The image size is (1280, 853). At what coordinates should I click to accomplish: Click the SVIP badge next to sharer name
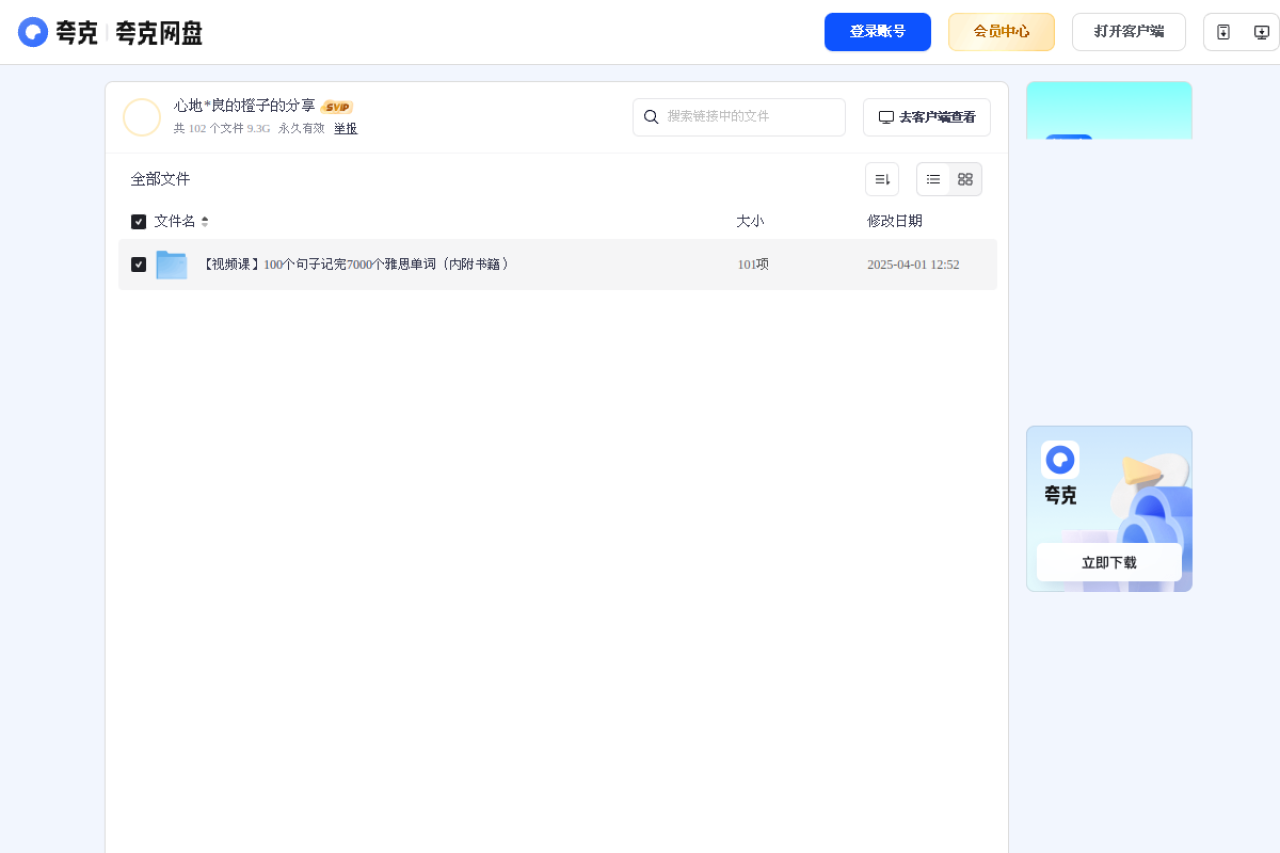tap(337, 106)
